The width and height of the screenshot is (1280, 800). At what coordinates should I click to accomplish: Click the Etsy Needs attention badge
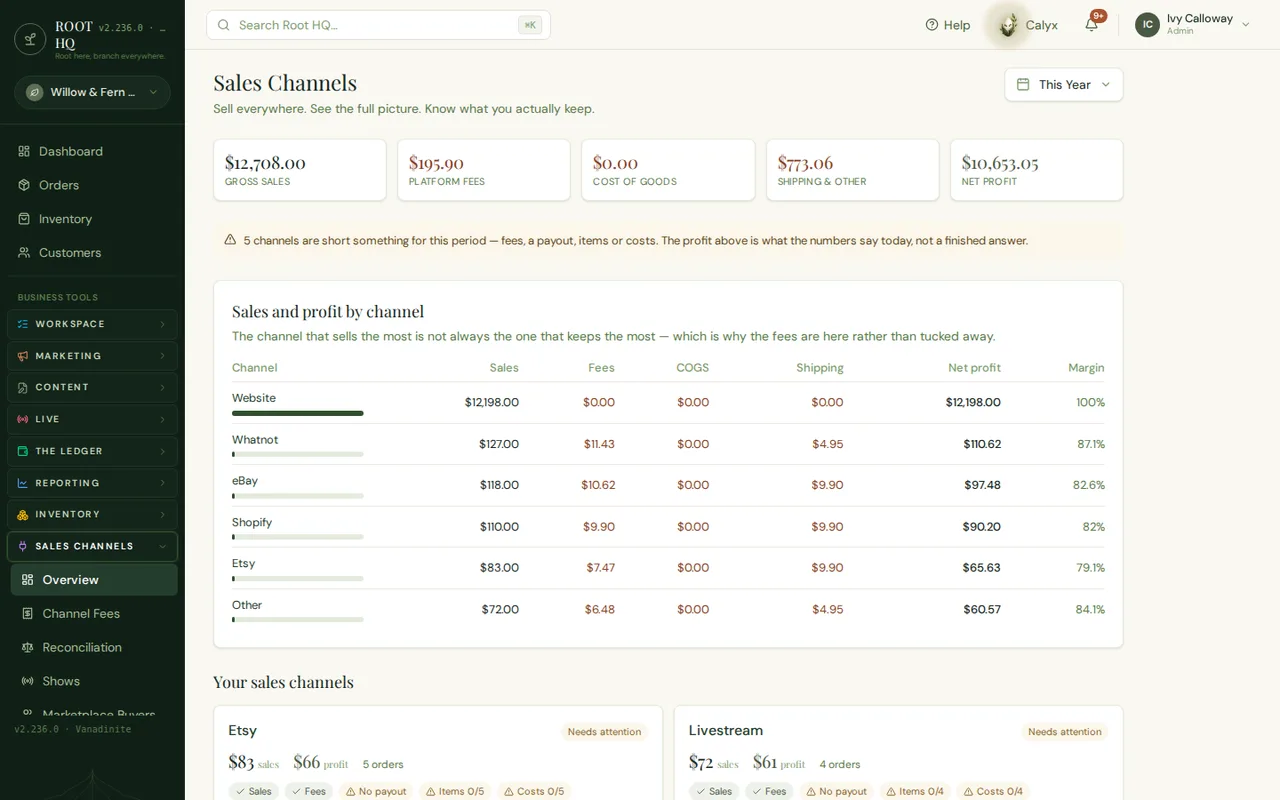click(x=604, y=732)
